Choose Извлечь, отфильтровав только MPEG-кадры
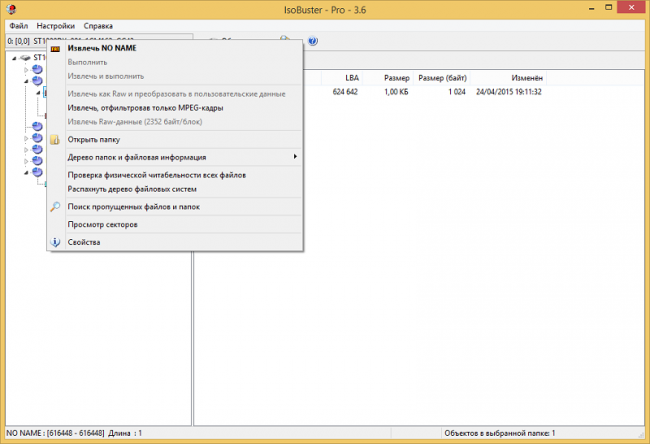Screen dimensions: 650x444 (146, 108)
